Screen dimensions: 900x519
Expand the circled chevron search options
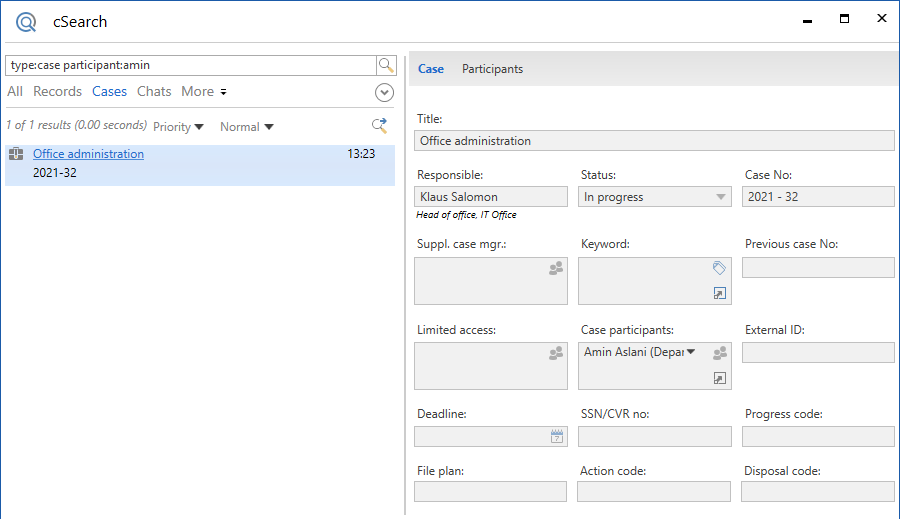pos(384,92)
